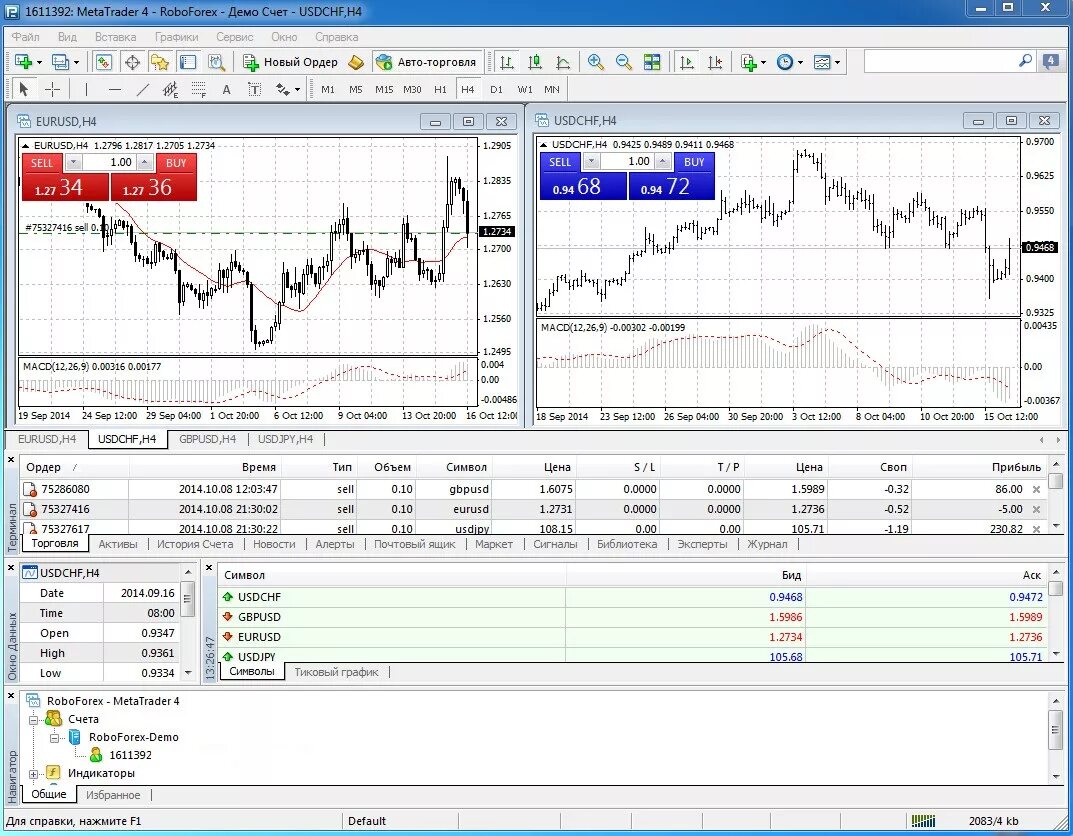Draw a horizontal line tool
The height and width of the screenshot is (836, 1073).
pyautogui.click(x=115, y=89)
